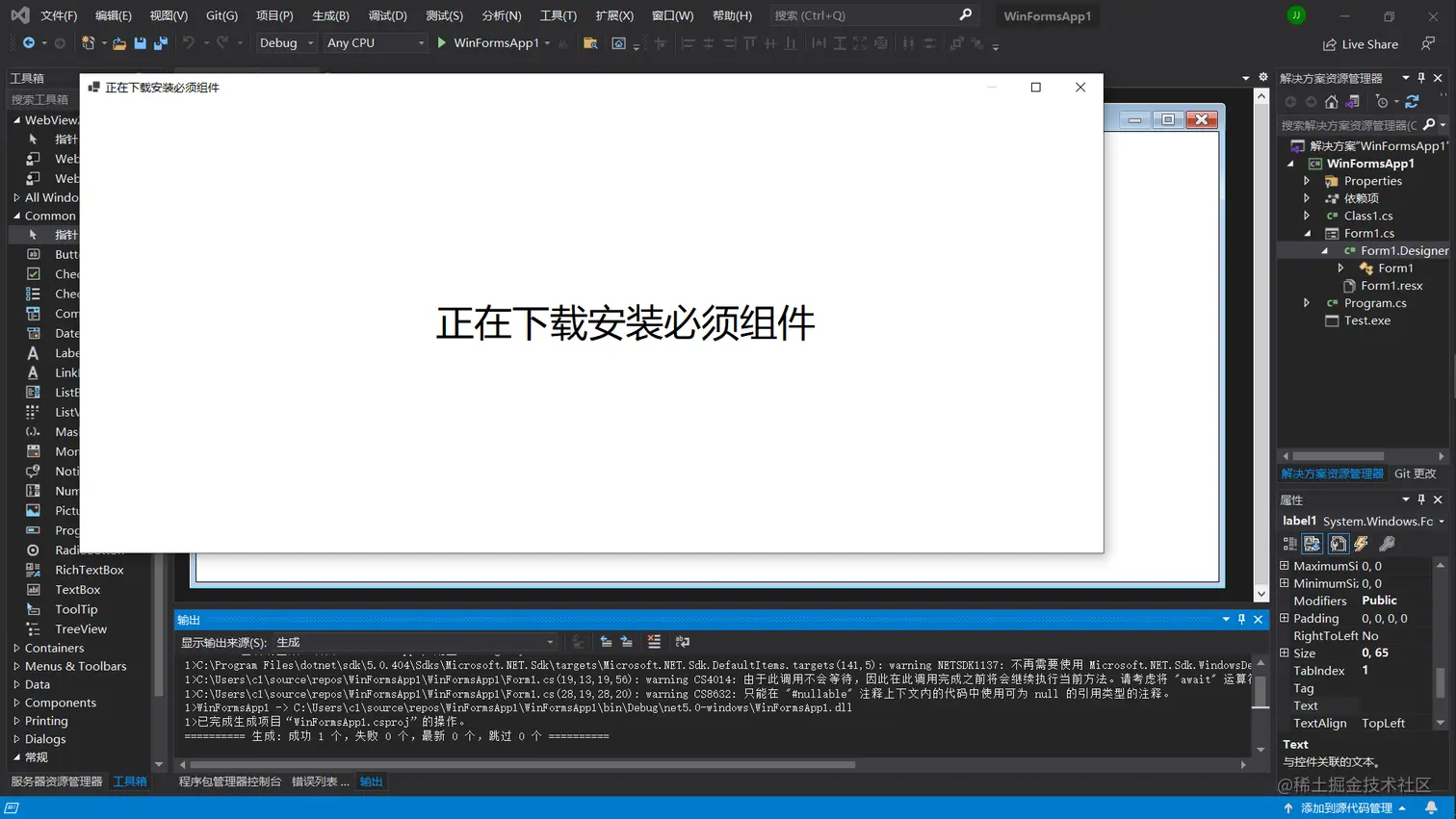Switch to the 错误列表 tab

(x=321, y=781)
